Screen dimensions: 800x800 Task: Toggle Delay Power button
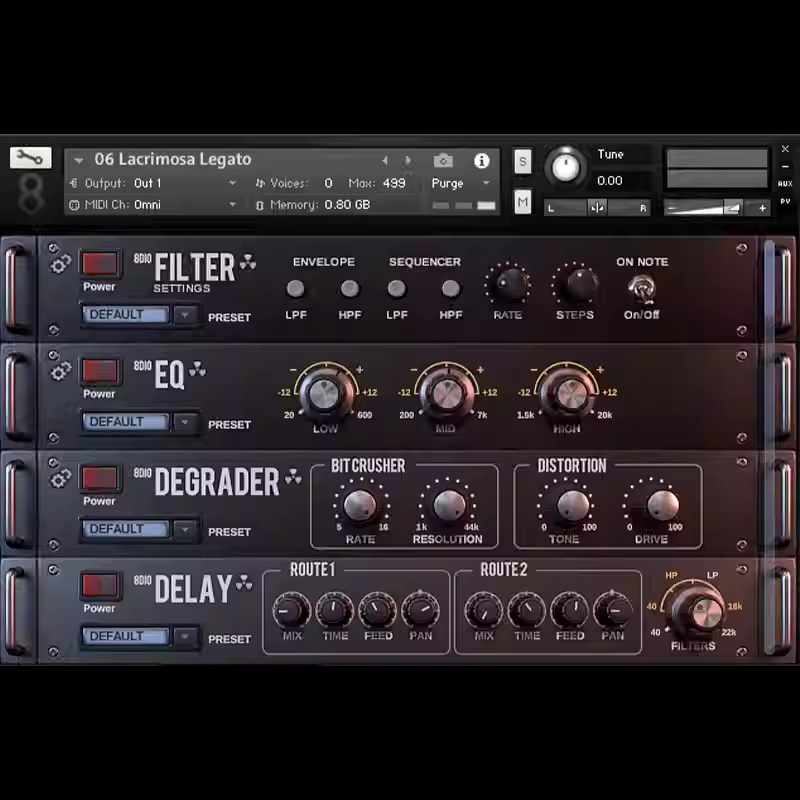coord(99,585)
